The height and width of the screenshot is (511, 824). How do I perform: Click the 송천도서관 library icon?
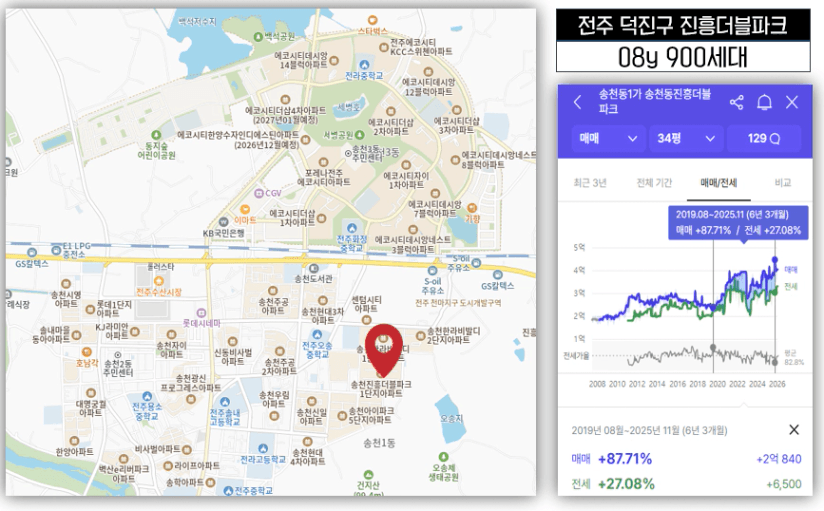pos(314,269)
